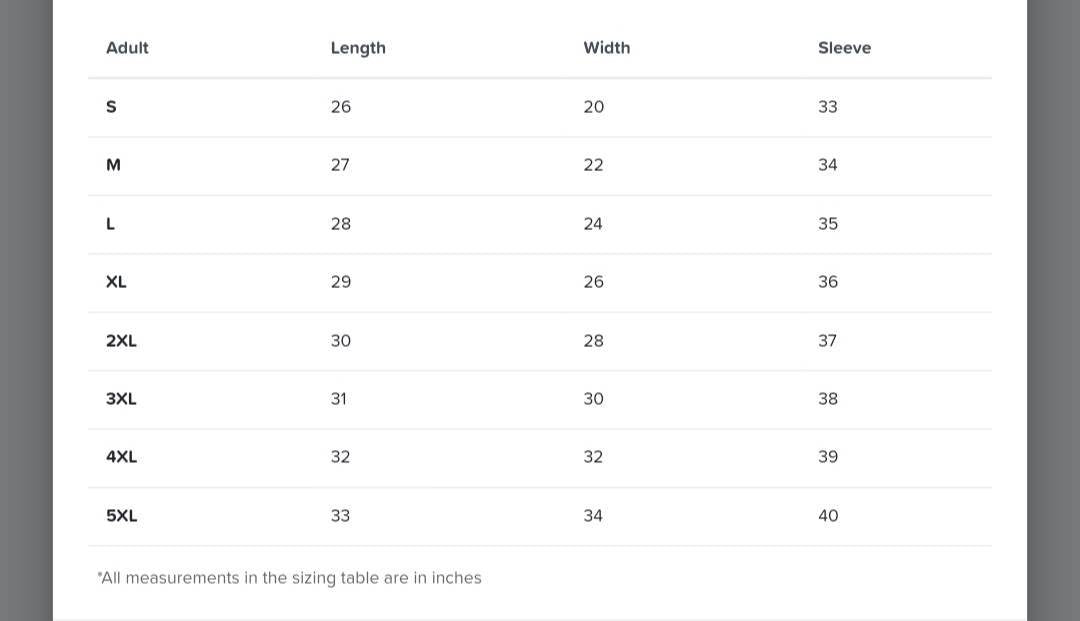This screenshot has width=1080, height=621.
Task: Click the length value 31 for size 3XL
Action: click(339, 399)
